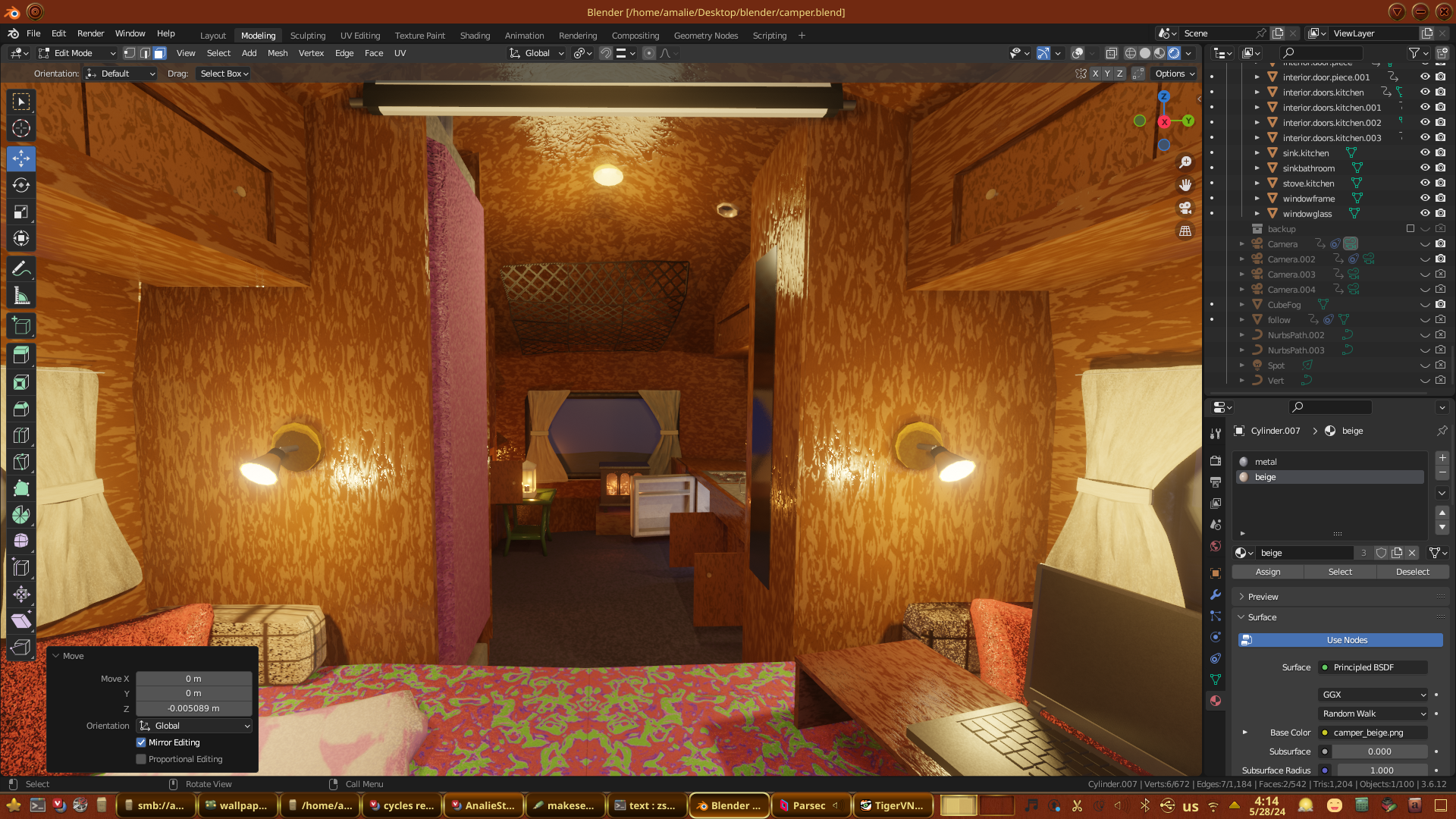Viewport: 1456px width, 819px height.
Task: Open the Modifier properties wrench tab
Action: click(x=1216, y=595)
